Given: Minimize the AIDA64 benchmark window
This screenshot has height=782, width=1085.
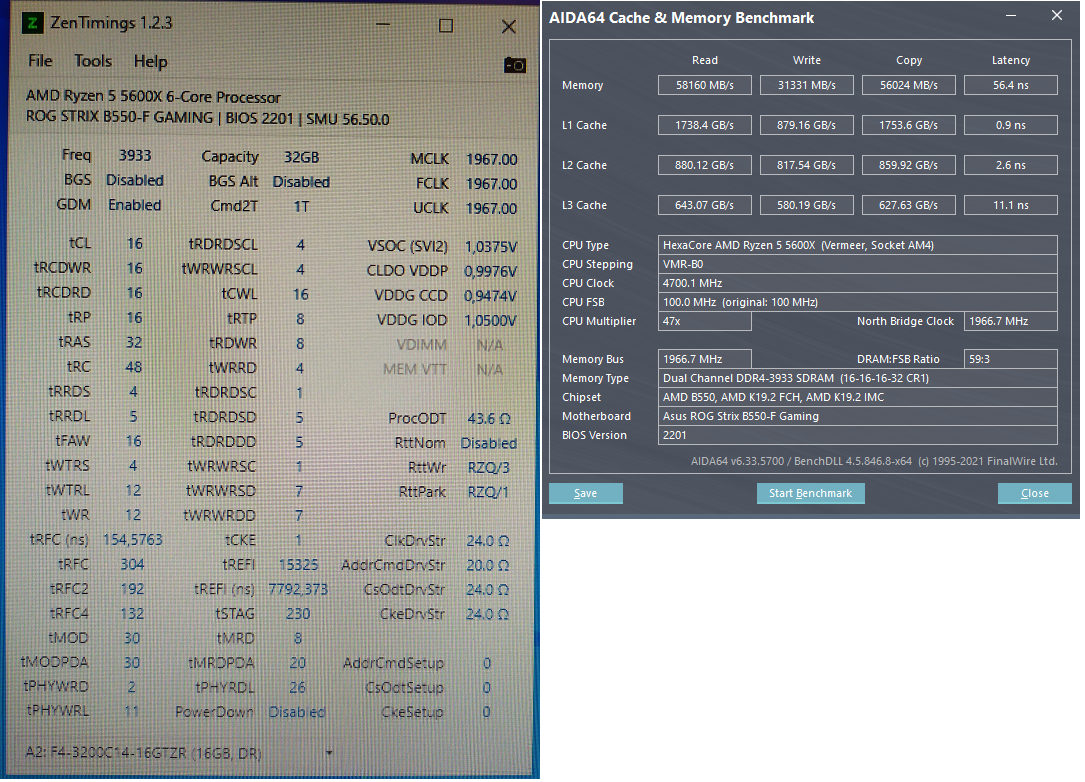Looking at the screenshot, I should click(x=1011, y=15).
